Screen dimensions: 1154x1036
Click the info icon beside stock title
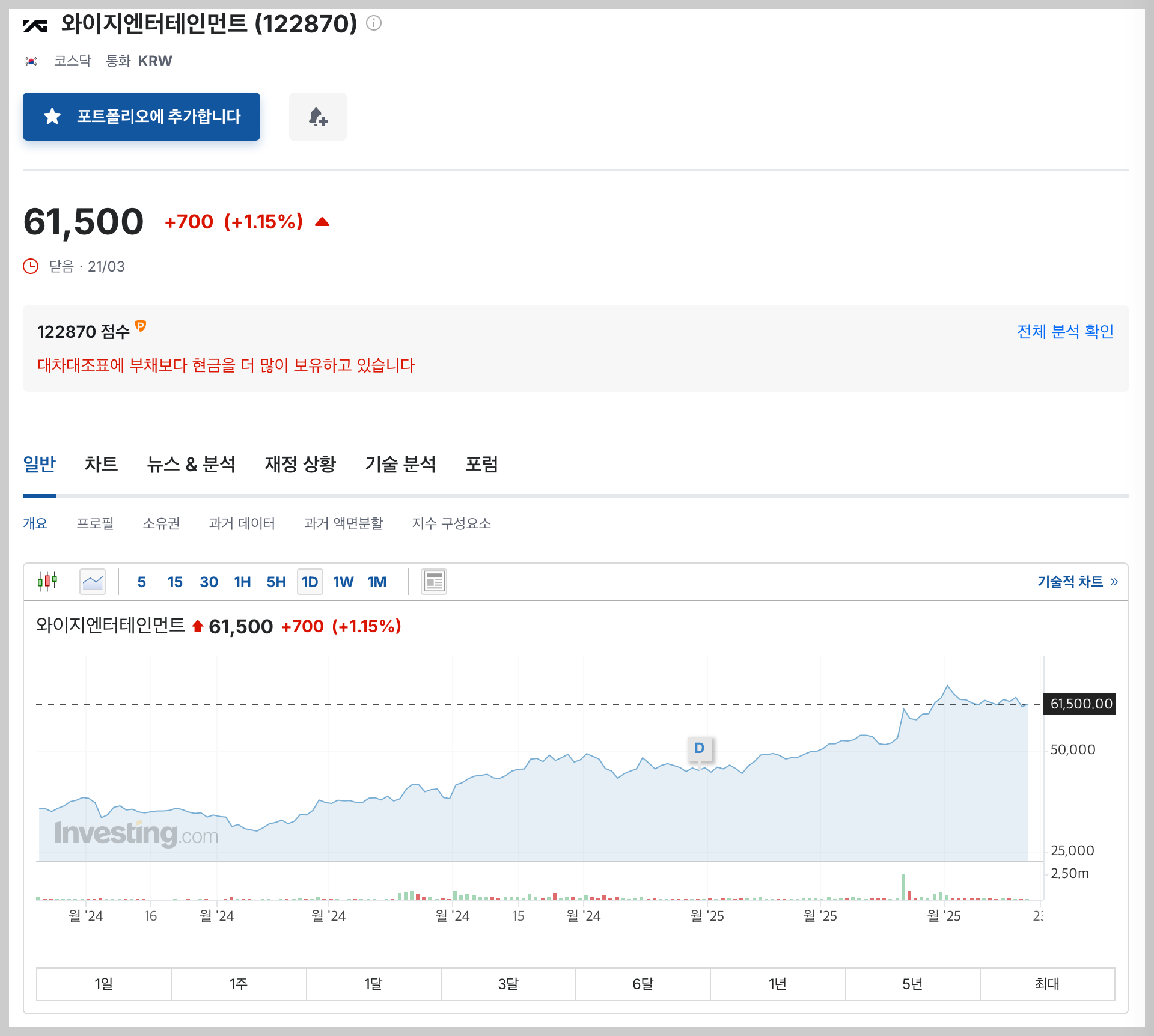pyautogui.click(x=374, y=23)
